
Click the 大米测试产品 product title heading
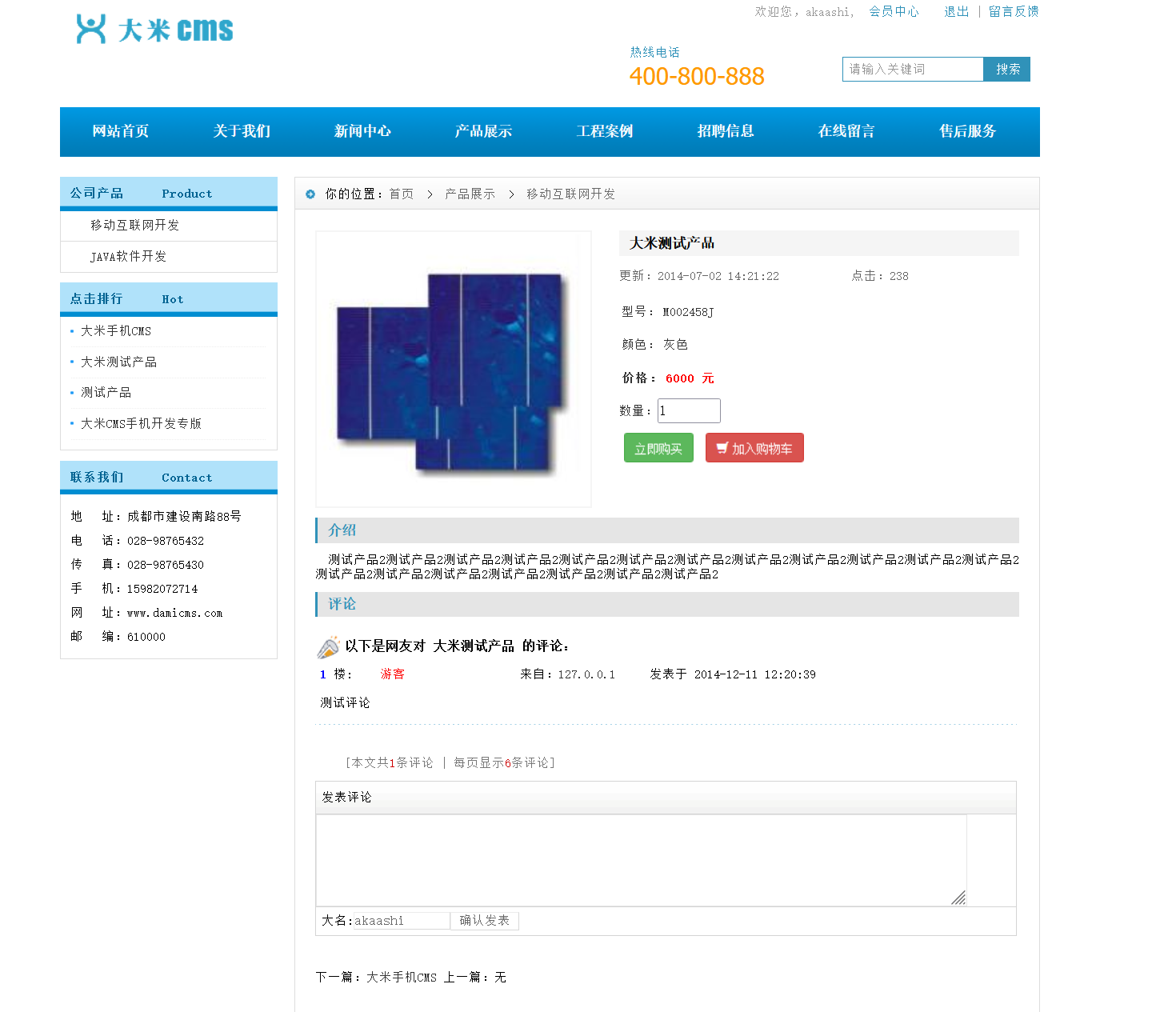pyautogui.click(x=672, y=243)
